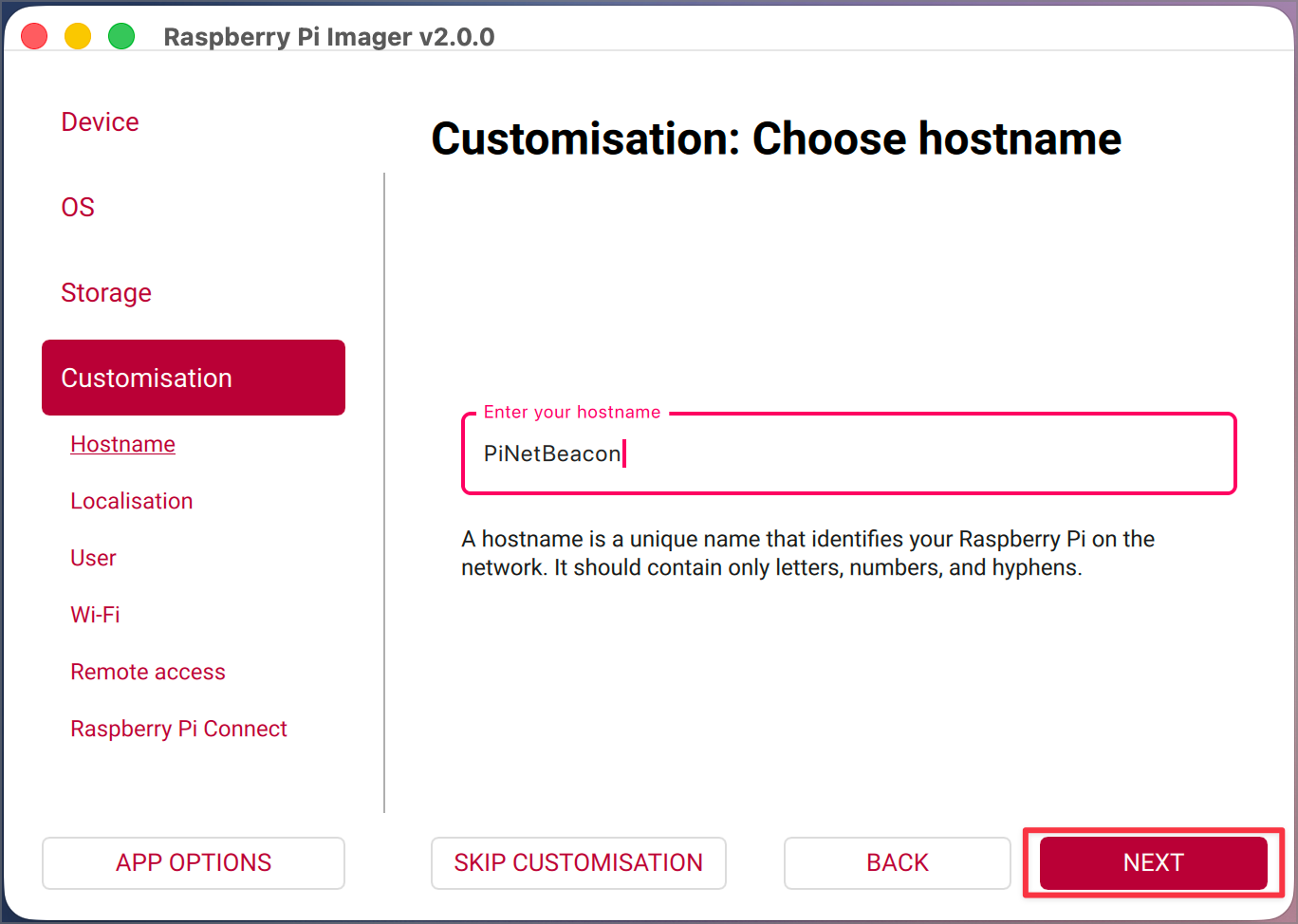Click inside the hostname text field

[x=848, y=453]
